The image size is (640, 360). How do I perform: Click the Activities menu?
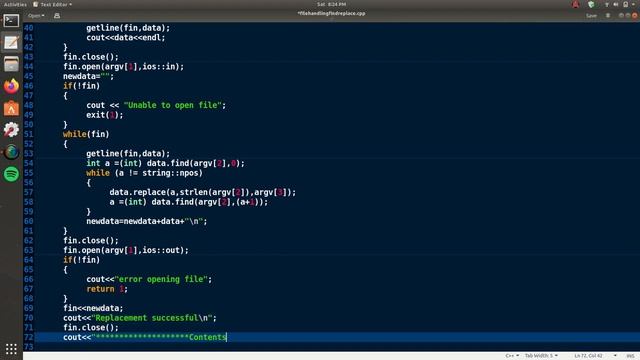click(x=15, y=4)
